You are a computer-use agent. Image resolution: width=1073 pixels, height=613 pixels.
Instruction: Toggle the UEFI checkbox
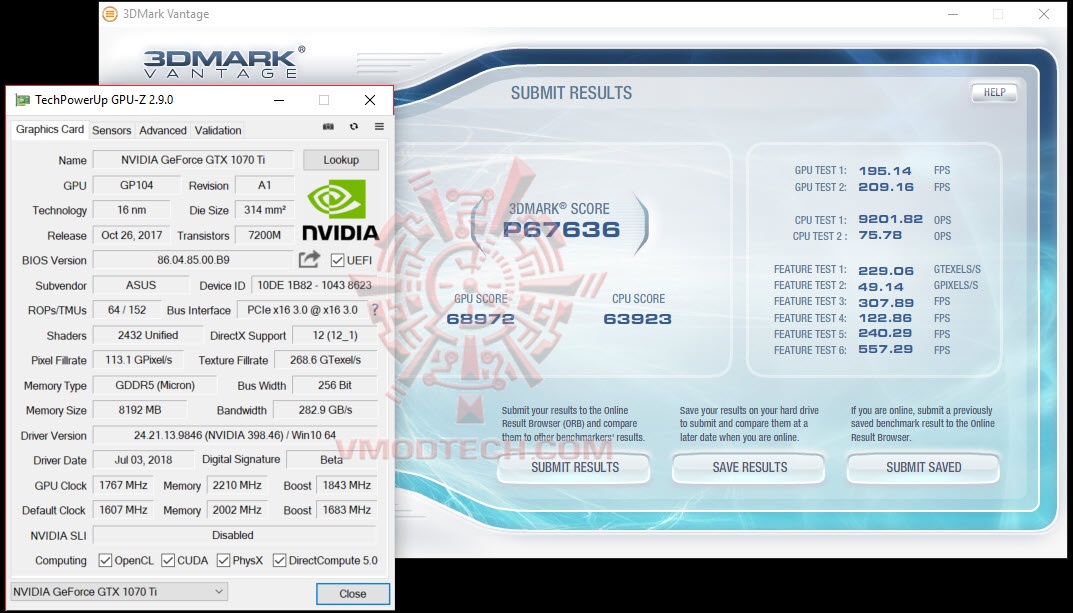(x=337, y=260)
